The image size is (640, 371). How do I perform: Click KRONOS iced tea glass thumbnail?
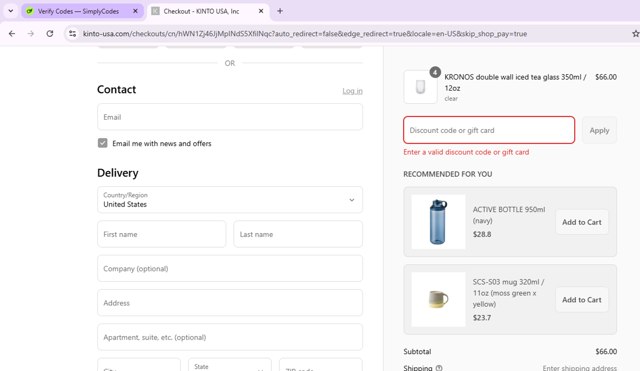(x=420, y=87)
